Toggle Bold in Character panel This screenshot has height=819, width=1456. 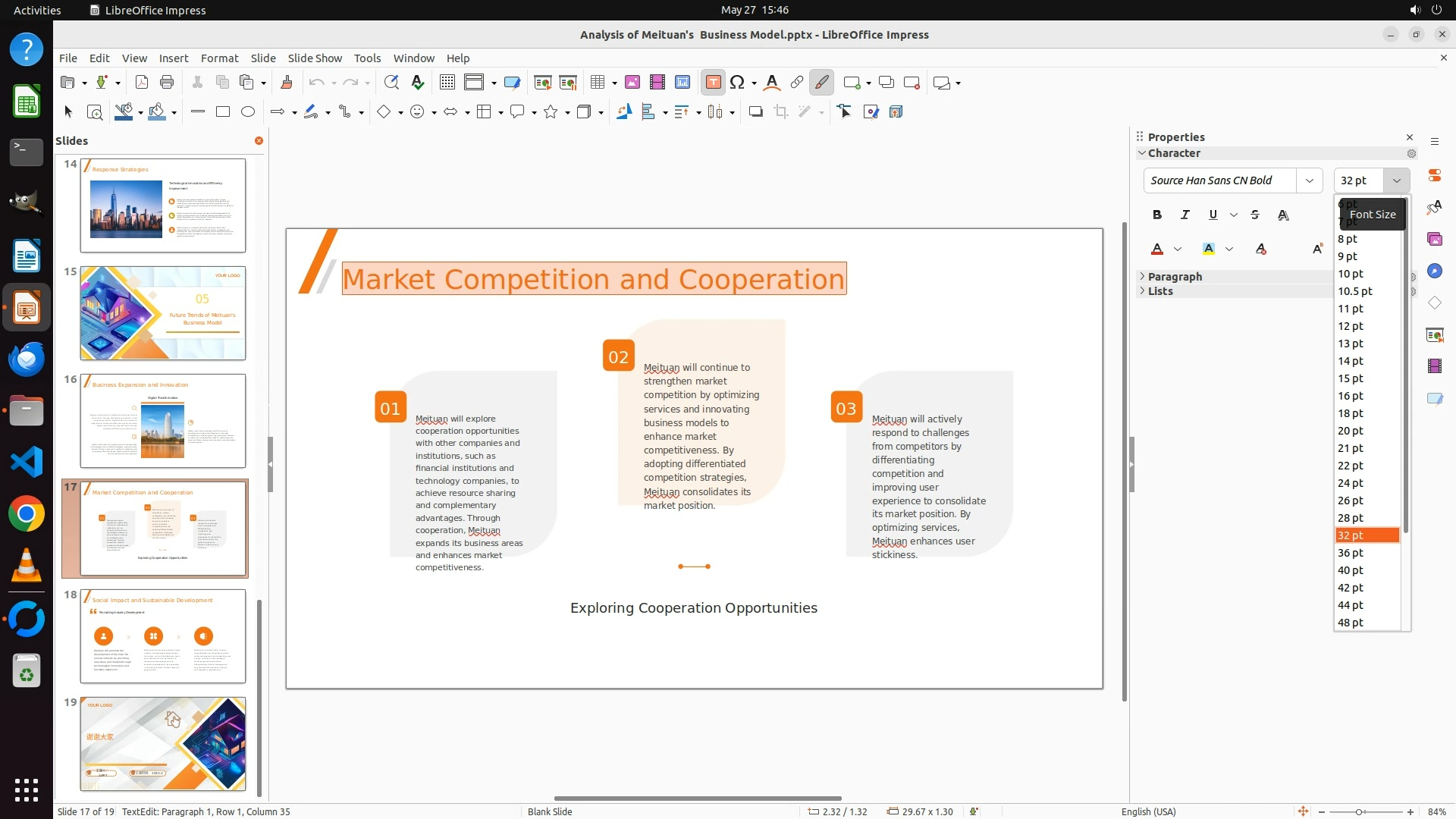(1156, 215)
